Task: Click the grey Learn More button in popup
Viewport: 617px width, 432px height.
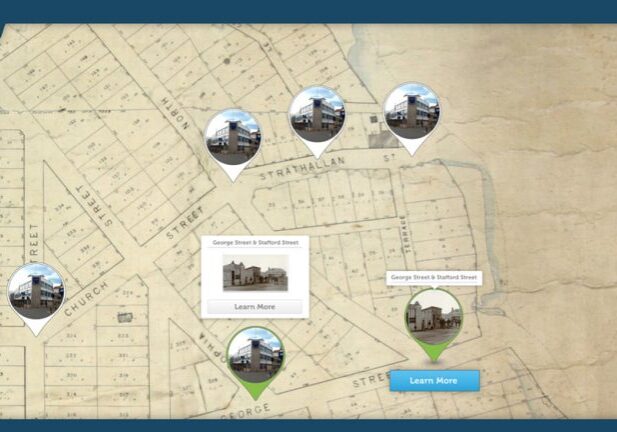Action: tap(255, 306)
